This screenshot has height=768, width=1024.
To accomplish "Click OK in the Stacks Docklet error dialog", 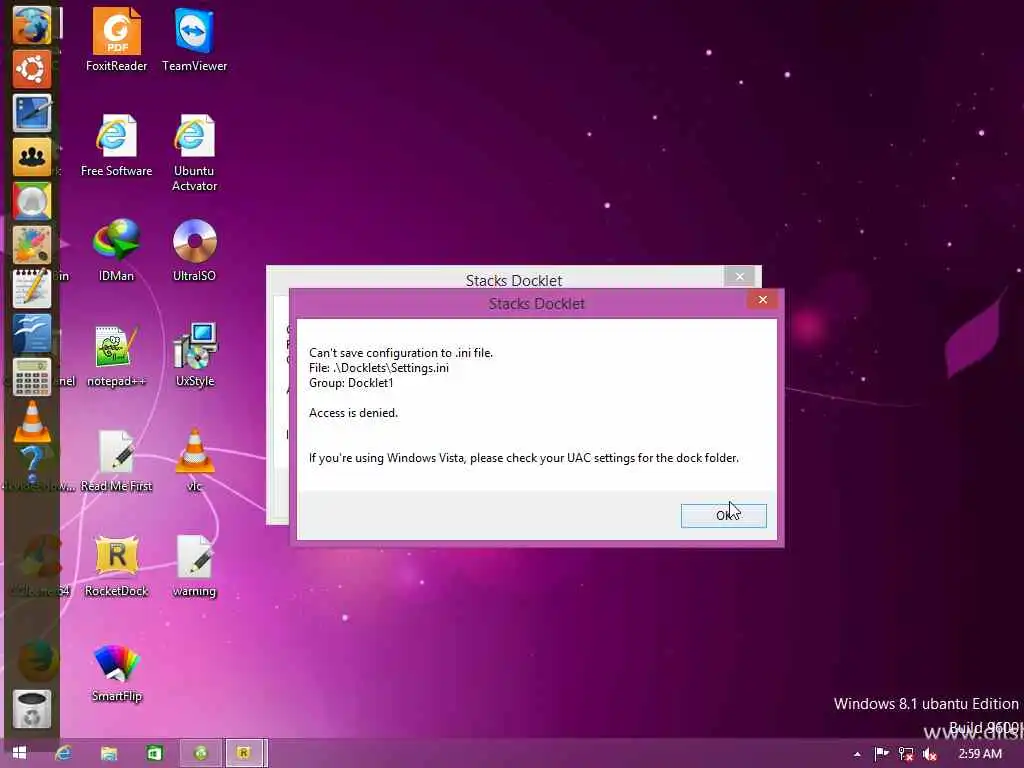I will pyautogui.click(x=724, y=515).
